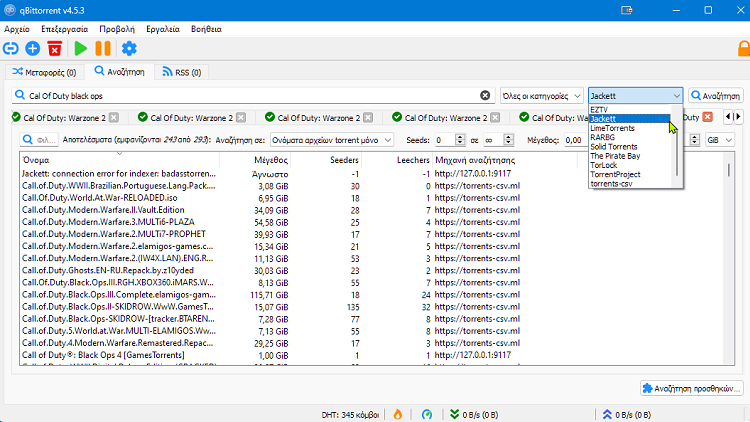Select EZTV from plugin list
This screenshot has height=422, width=750.
(x=632, y=110)
